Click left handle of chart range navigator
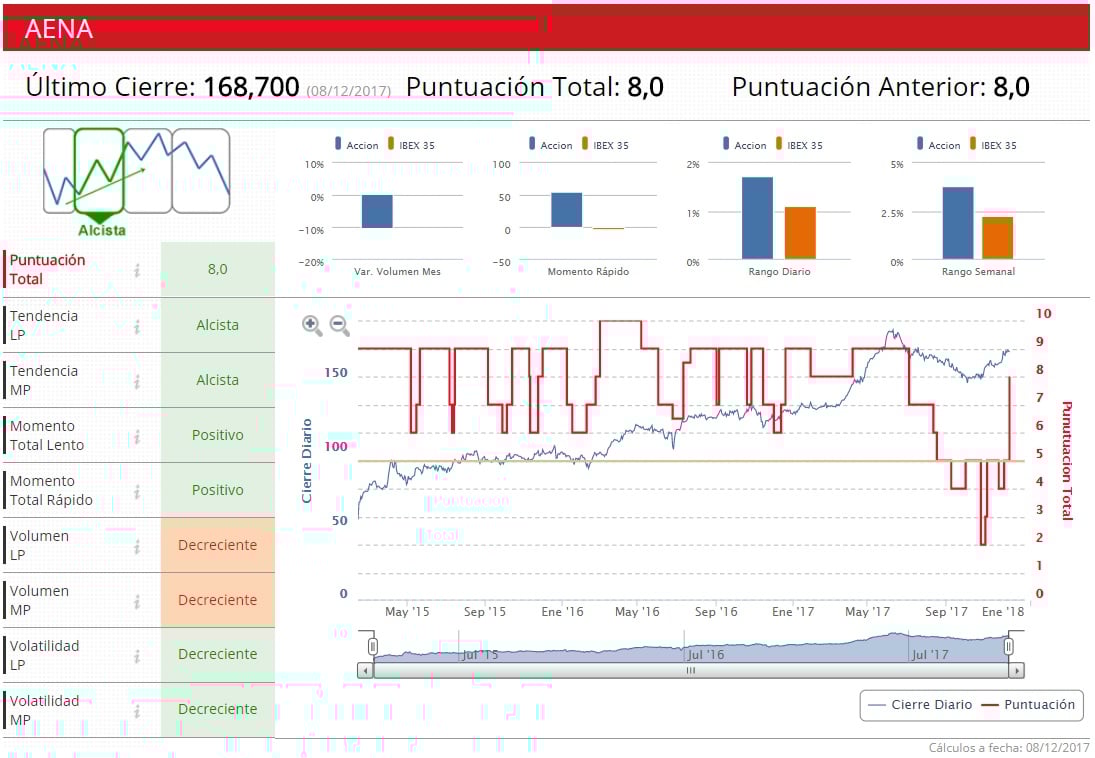1095x758 pixels. (x=373, y=646)
